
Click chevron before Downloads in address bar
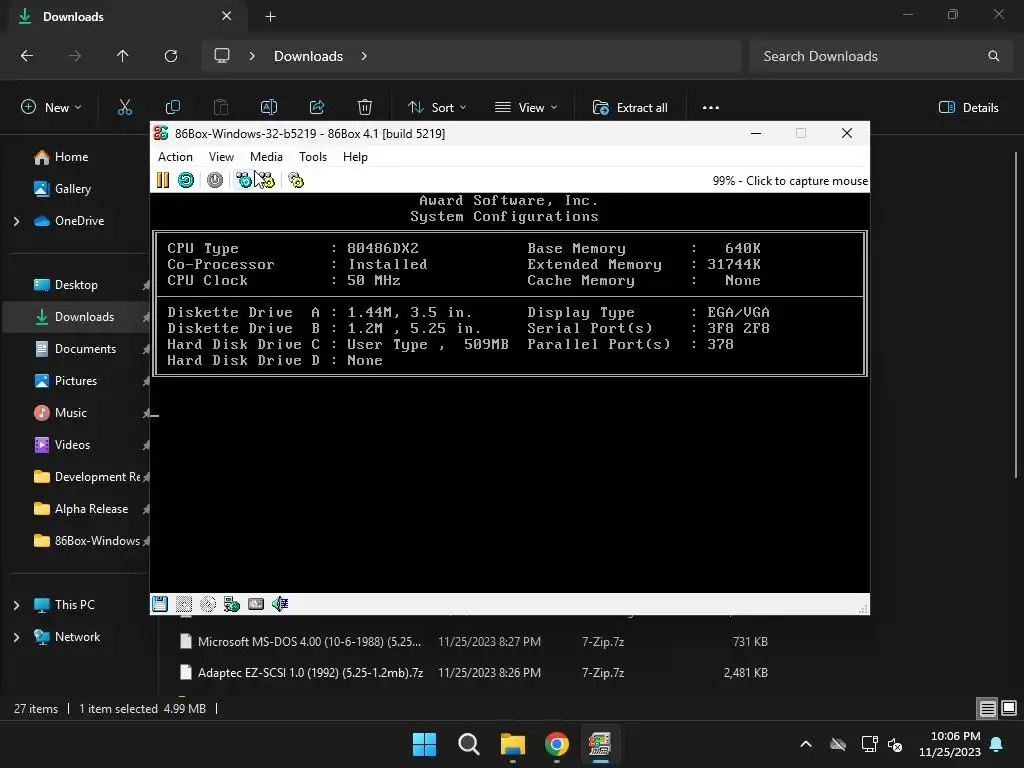tap(251, 56)
